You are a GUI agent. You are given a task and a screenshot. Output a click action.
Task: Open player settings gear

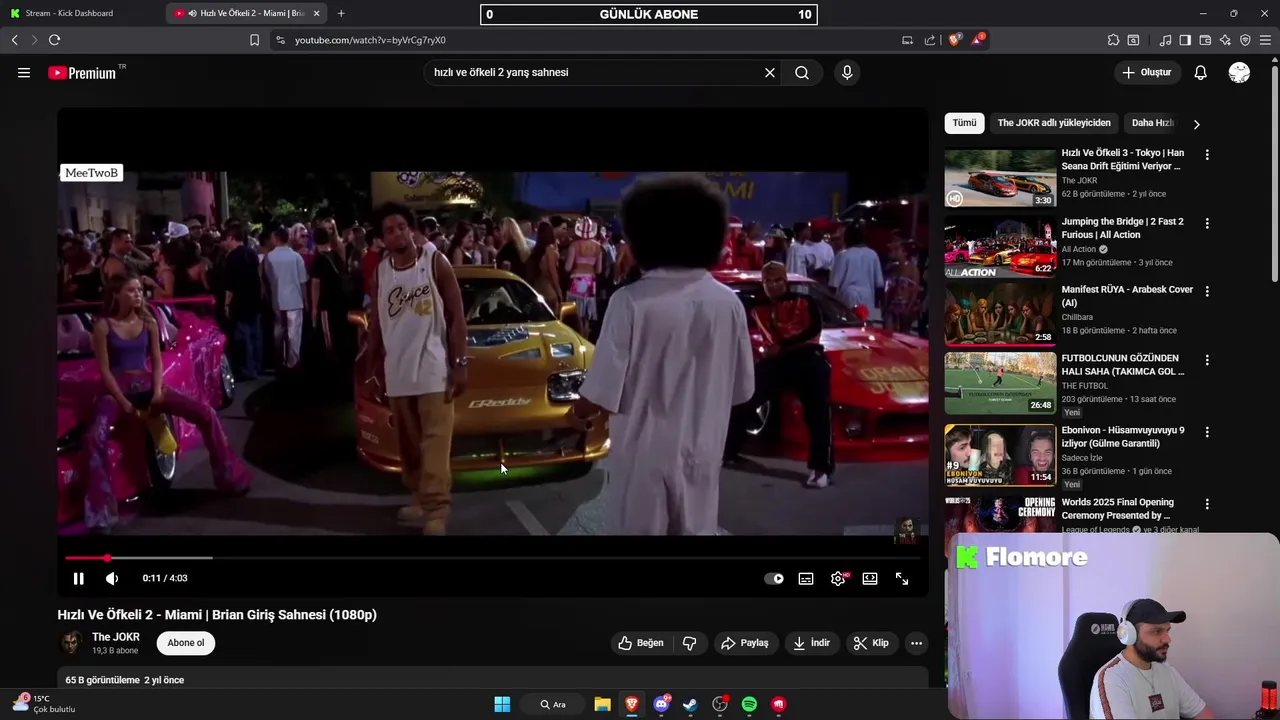pyautogui.click(x=838, y=578)
